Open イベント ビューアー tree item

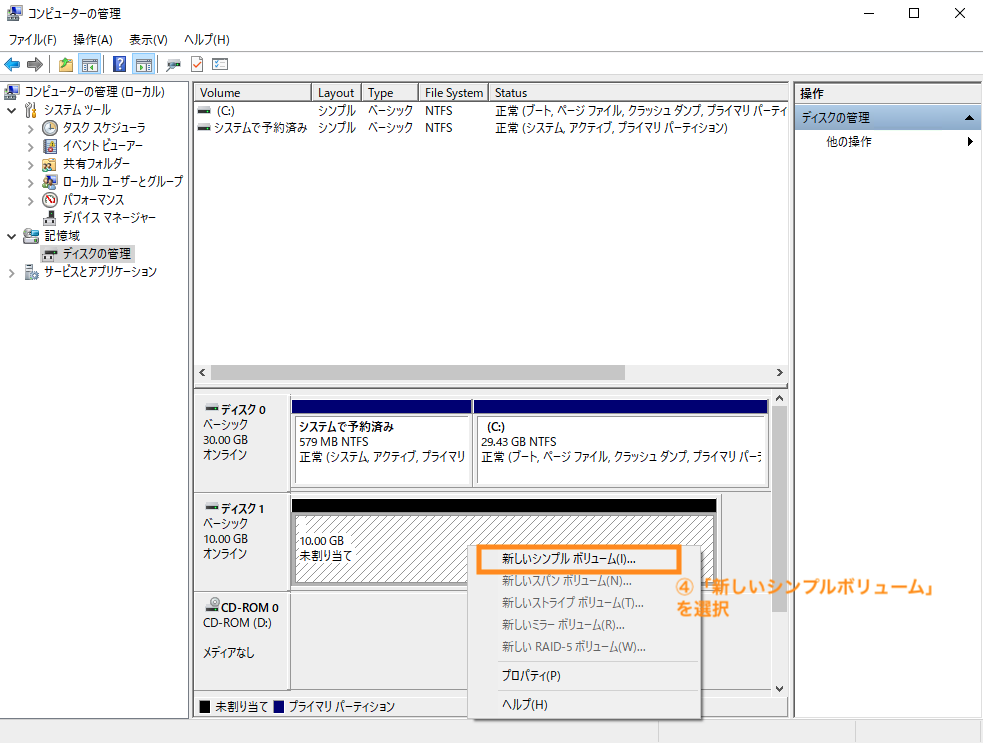point(102,146)
